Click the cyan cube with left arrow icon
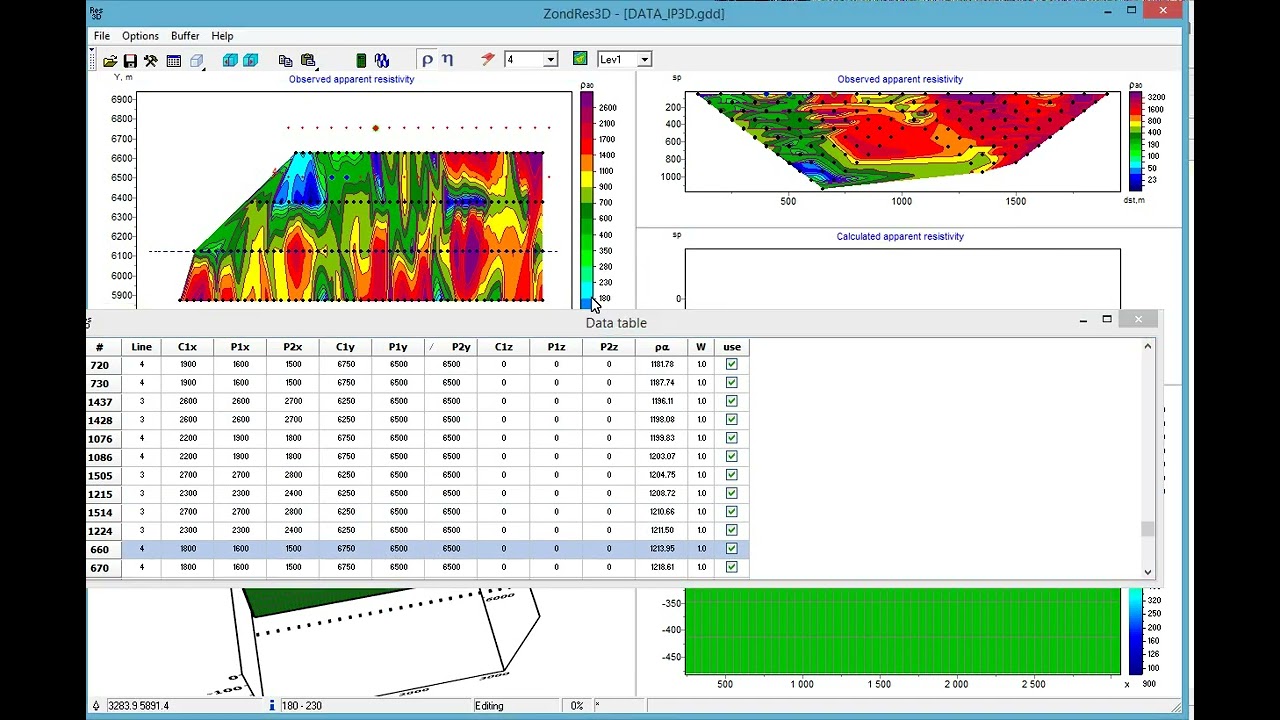Image resolution: width=1280 pixels, height=720 pixels. 230,60
